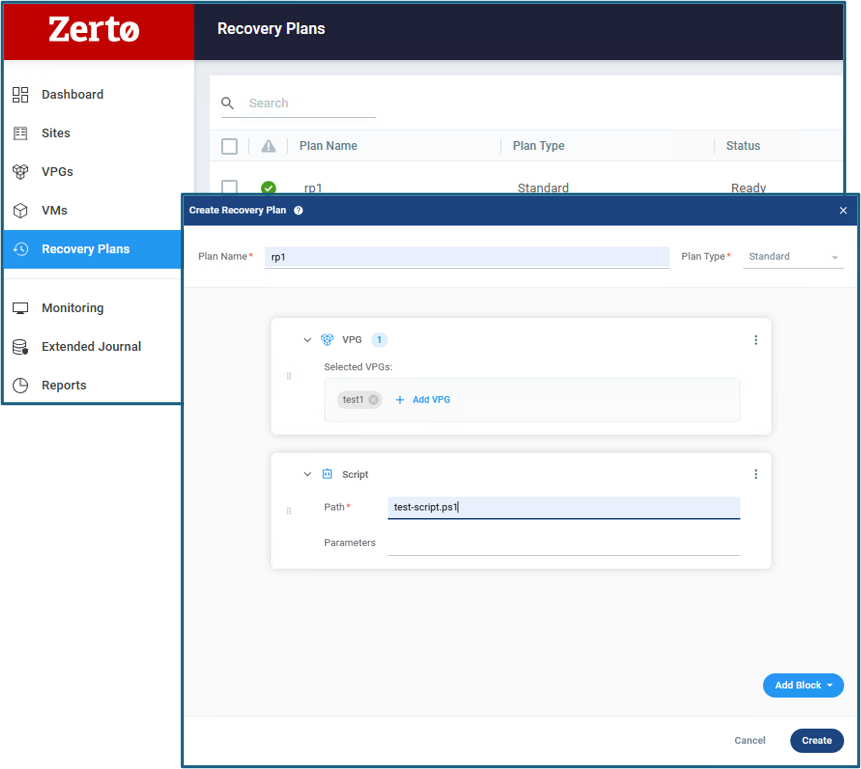Screen dimensions: 861x769
Task: Select Recovery Plans in sidebar
Action: (x=93, y=249)
